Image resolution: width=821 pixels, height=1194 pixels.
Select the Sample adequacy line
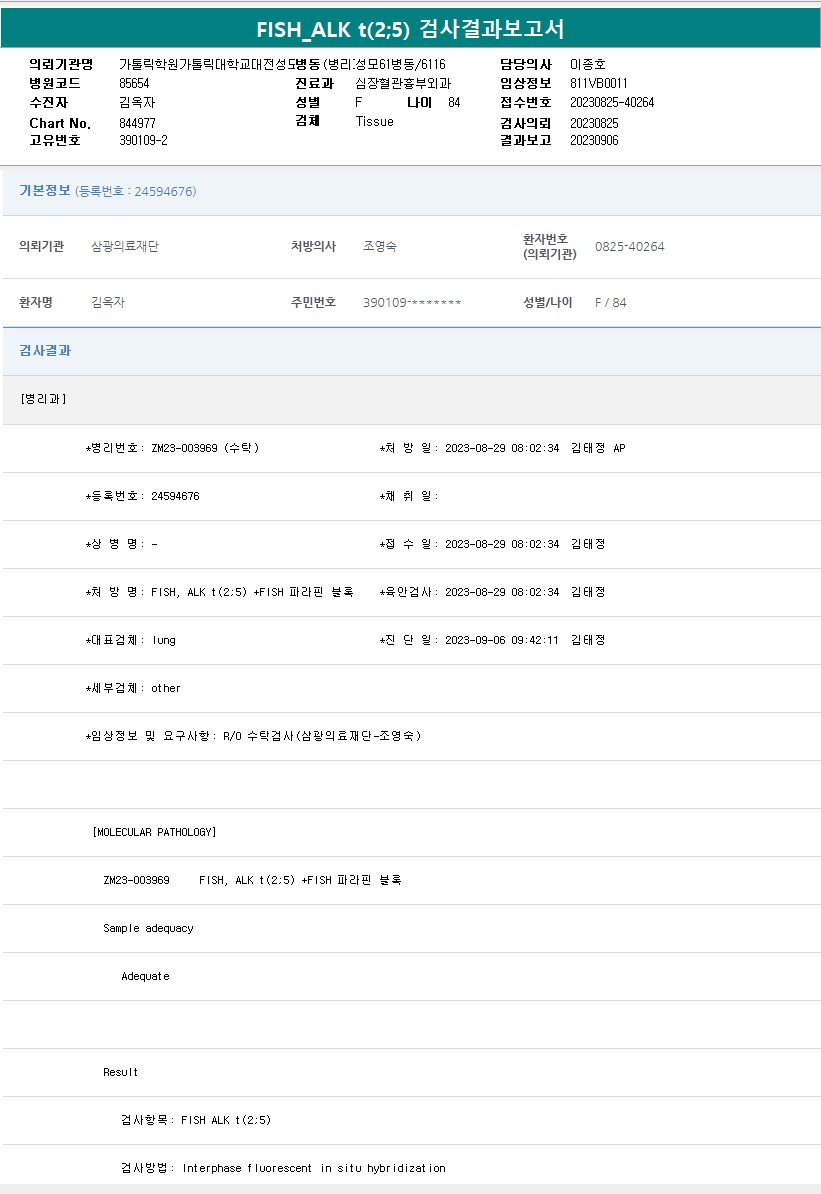148,928
